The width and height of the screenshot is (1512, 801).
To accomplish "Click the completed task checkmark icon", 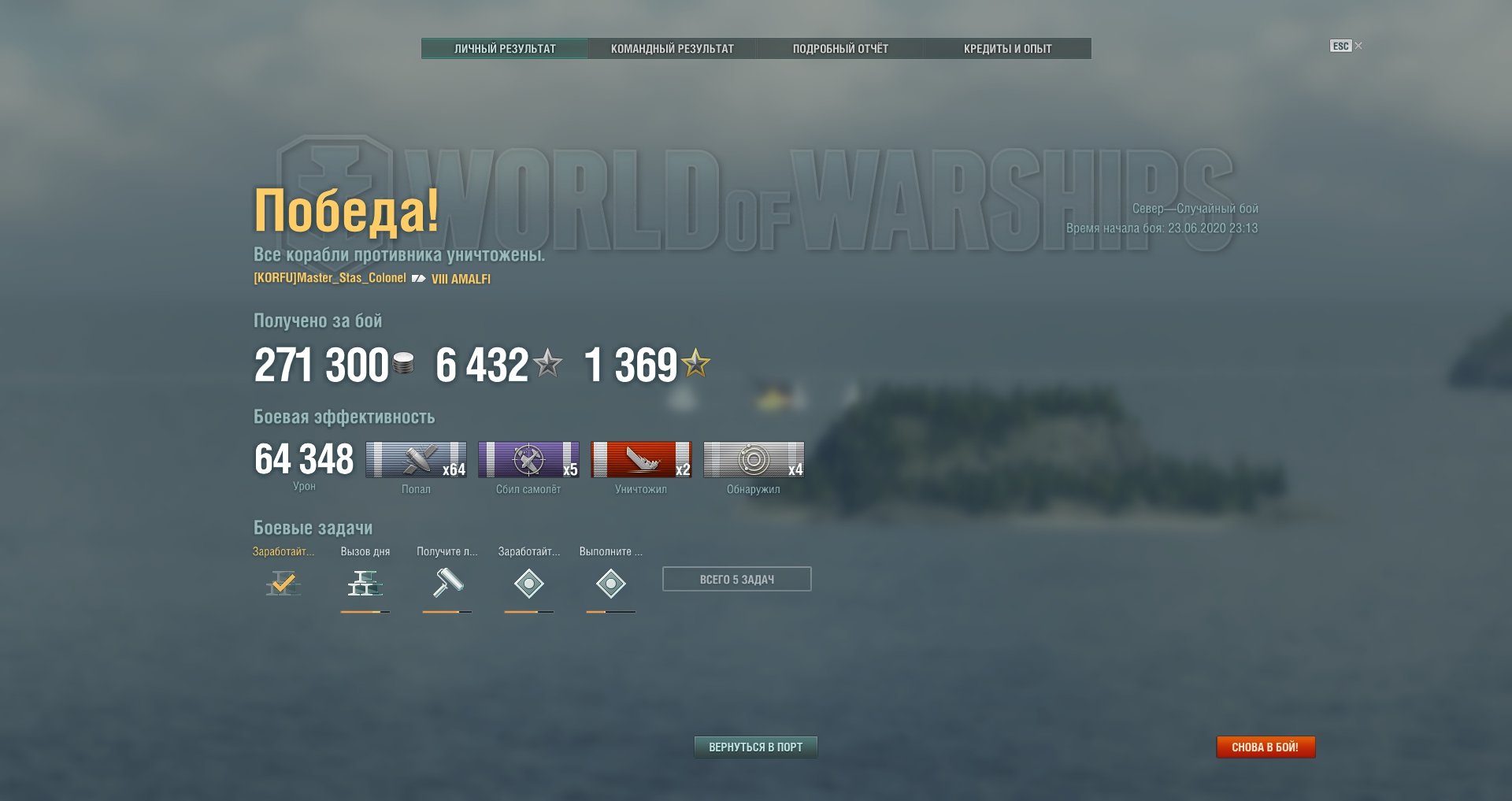I will tap(283, 584).
